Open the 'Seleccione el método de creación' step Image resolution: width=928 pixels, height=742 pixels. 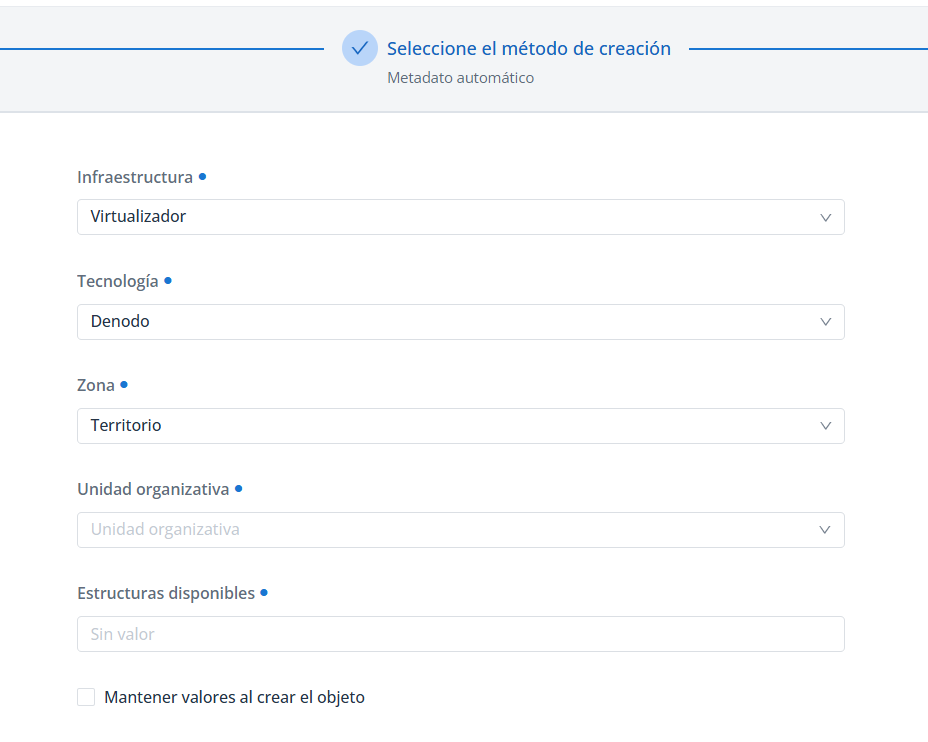click(x=528, y=48)
